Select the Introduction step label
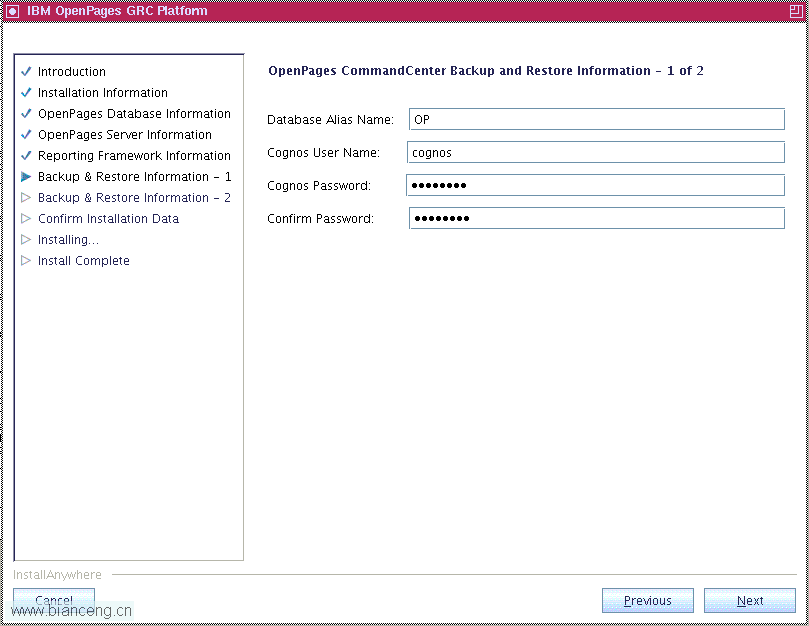 pos(72,72)
